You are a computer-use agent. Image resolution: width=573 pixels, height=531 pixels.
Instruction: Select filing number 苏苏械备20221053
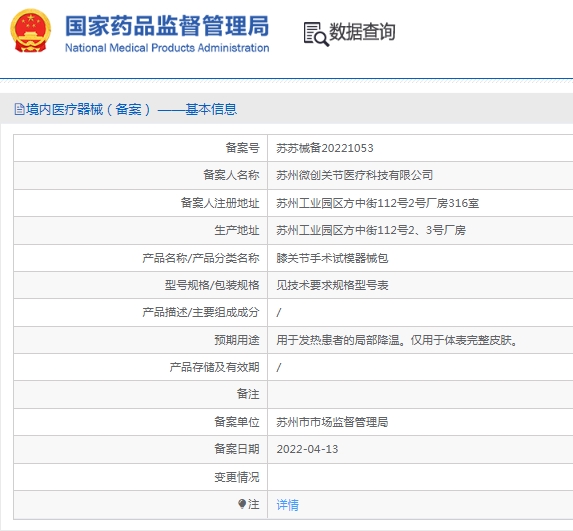(325, 148)
